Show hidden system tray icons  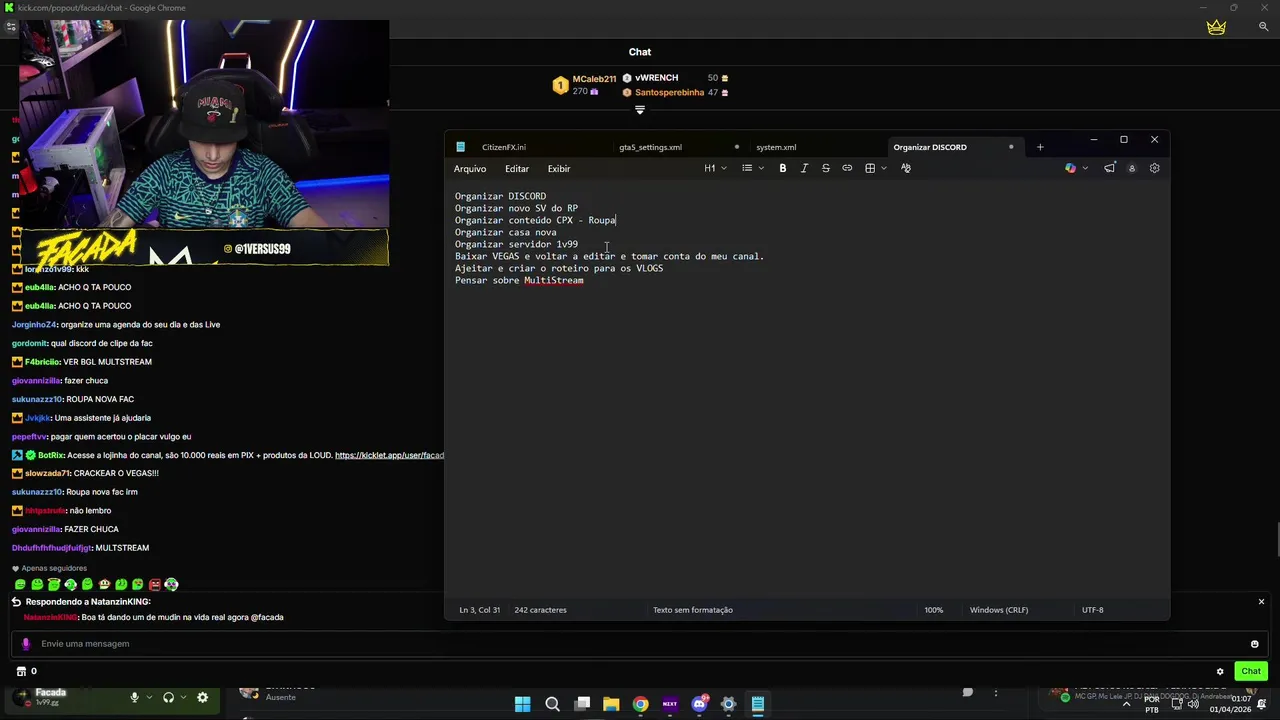point(1127,704)
